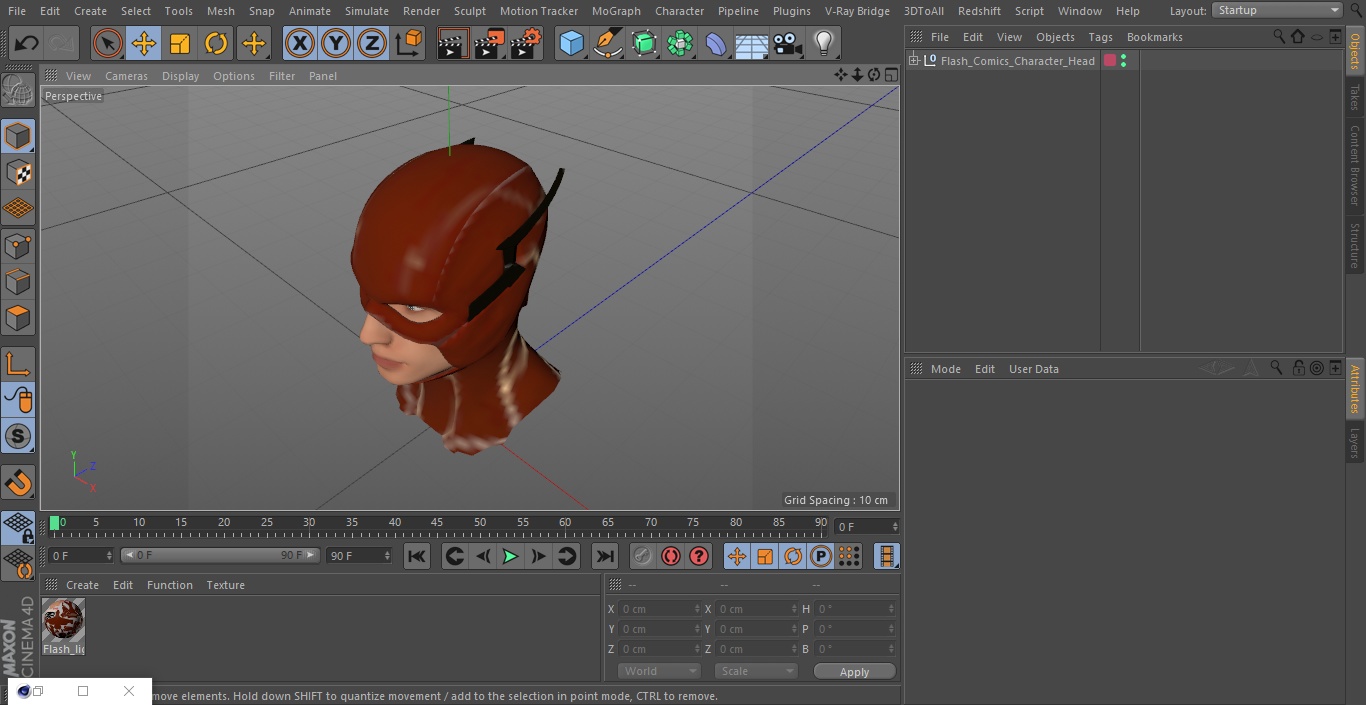This screenshot has width=1366, height=705.
Task: Select the Flash material thumbnail
Action: click(x=63, y=620)
